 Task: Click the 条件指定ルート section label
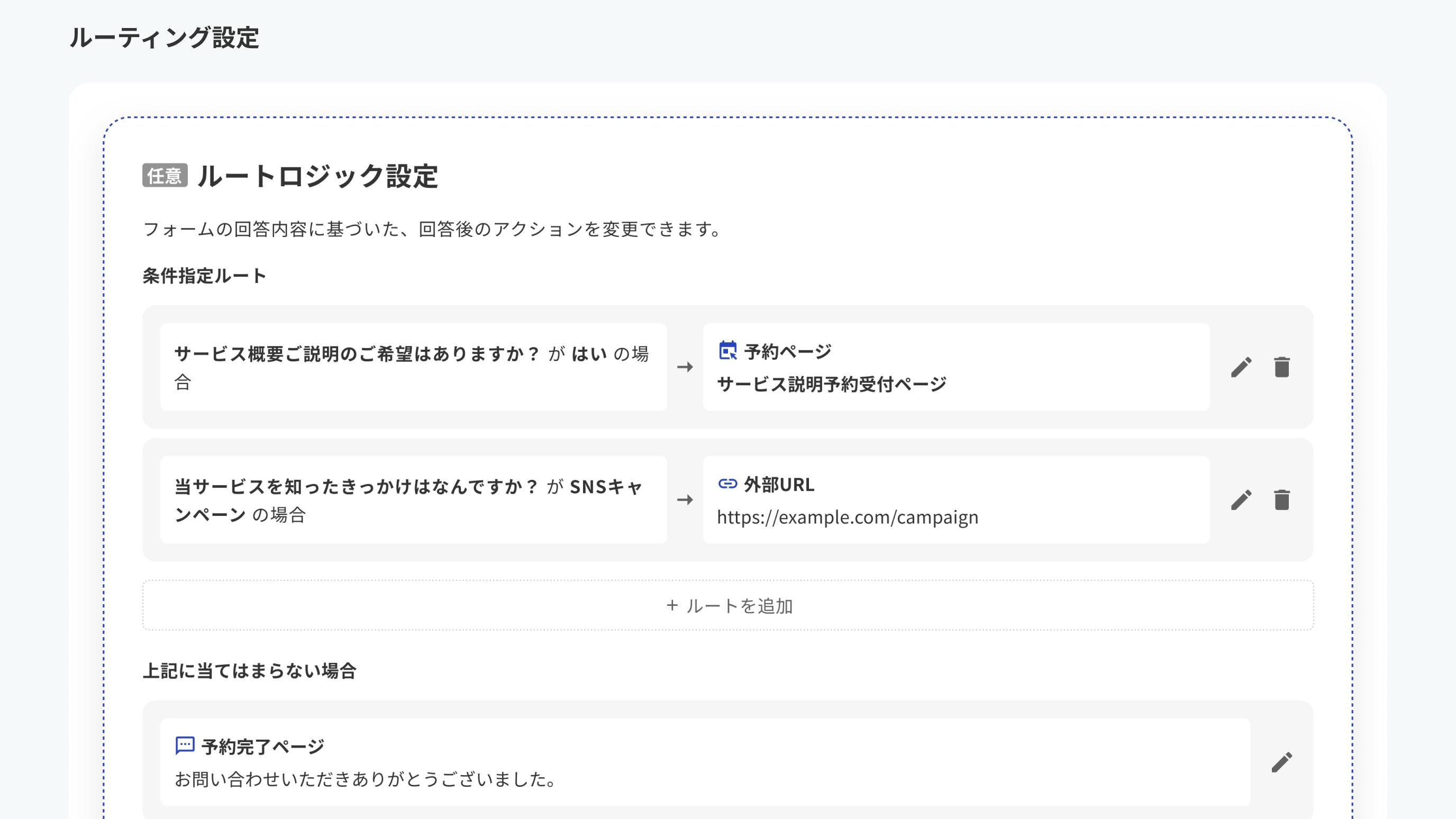pyautogui.click(x=204, y=276)
